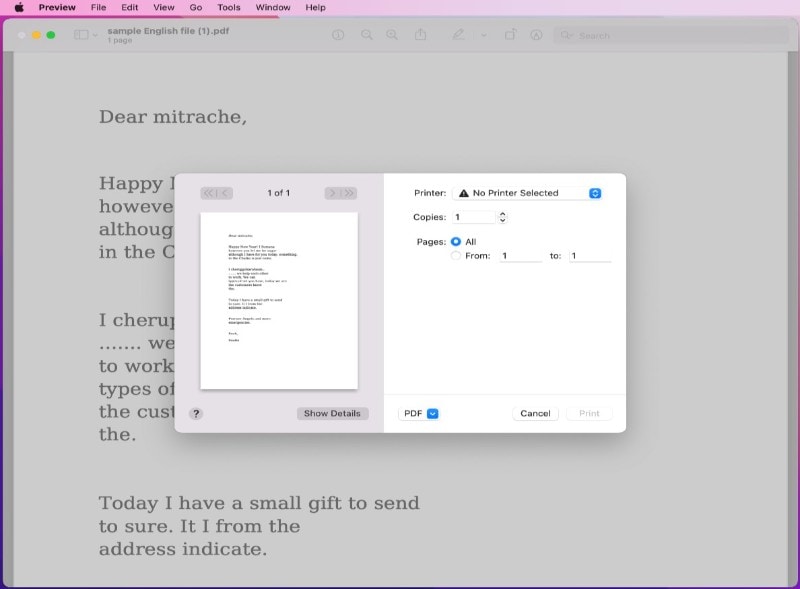This screenshot has height=589, width=800.
Task: Go to first or previous preview page
Action: click(216, 193)
